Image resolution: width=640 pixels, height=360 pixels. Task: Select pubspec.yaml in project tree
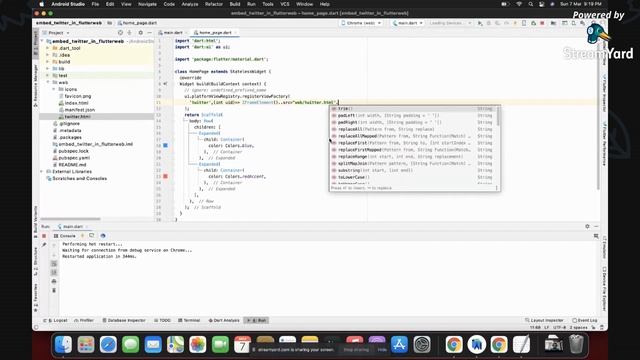pos(74,158)
